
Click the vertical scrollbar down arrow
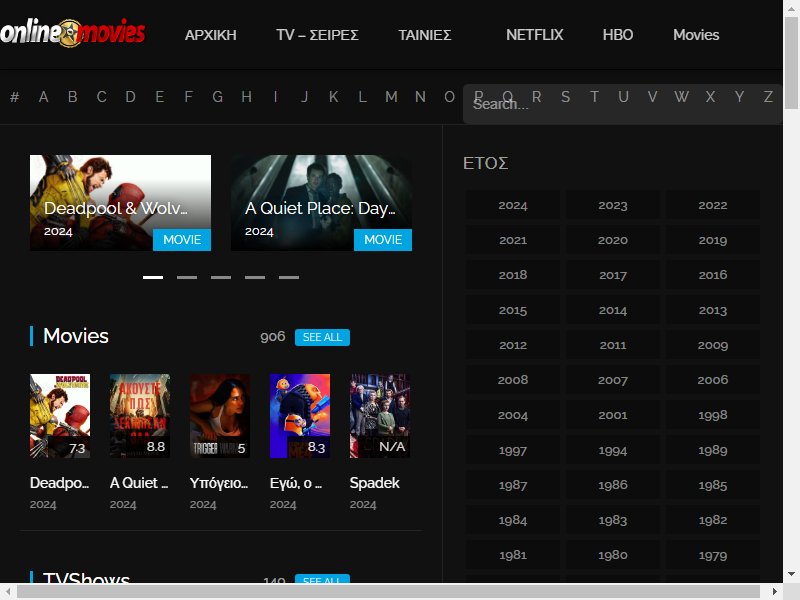(x=791, y=574)
